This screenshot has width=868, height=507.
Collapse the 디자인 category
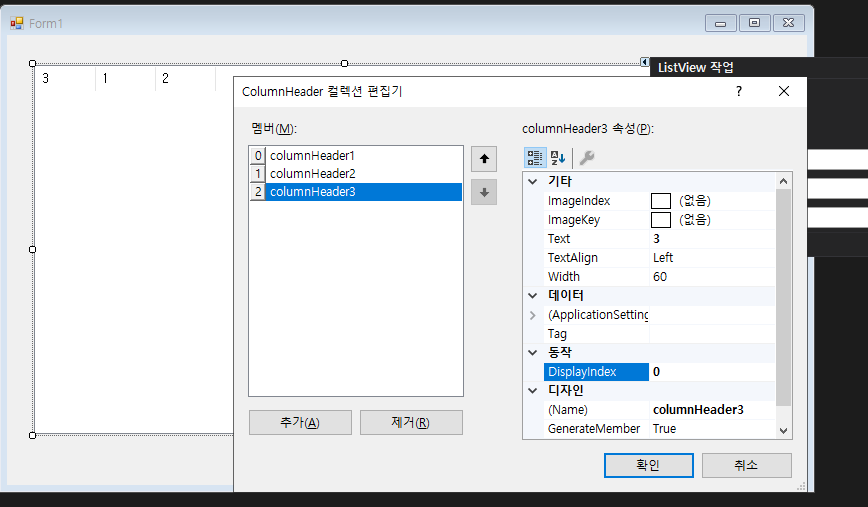pyautogui.click(x=533, y=391)
